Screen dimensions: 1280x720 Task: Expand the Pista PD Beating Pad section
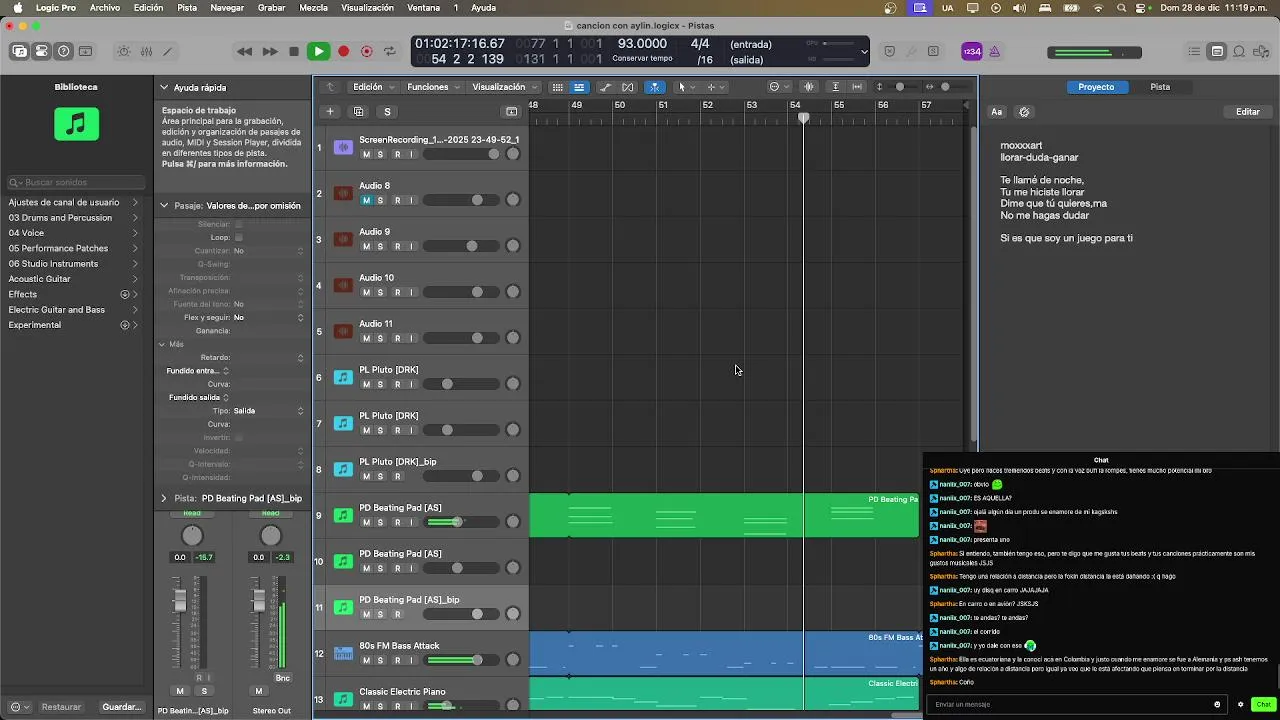point(164,498)
